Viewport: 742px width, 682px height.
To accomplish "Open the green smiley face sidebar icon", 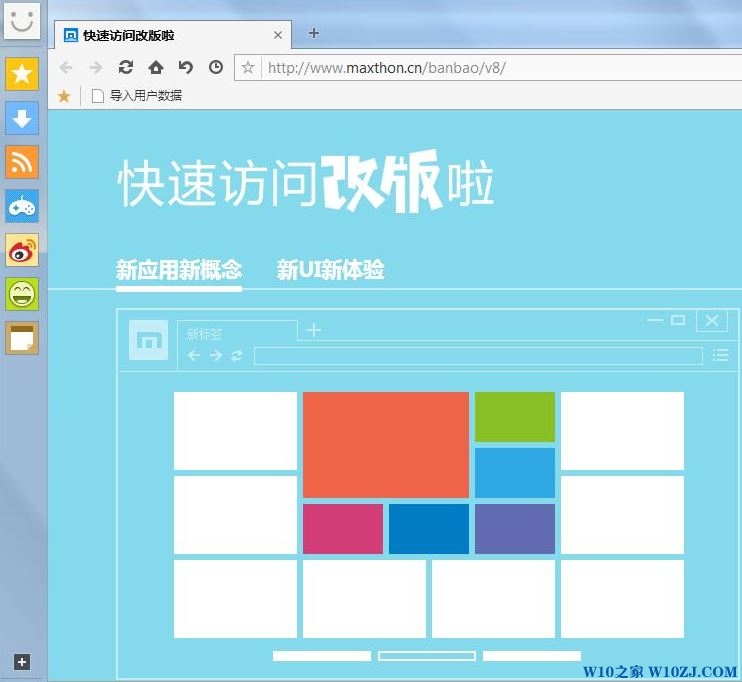I will (21, 294).
